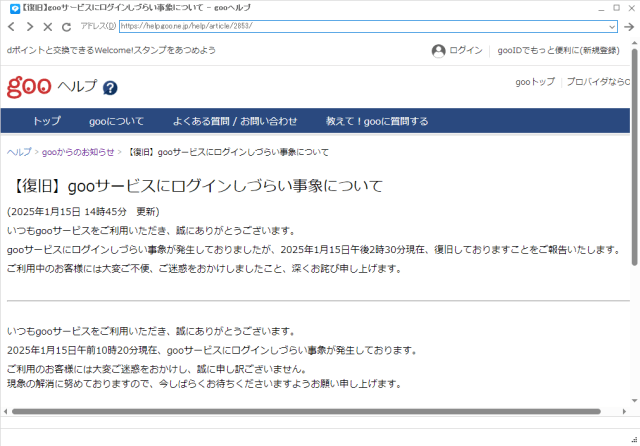Open よくある質問 / お問い合わせ menu item
The width and height of the screenshot is (640, 446).
coord(235,121)
